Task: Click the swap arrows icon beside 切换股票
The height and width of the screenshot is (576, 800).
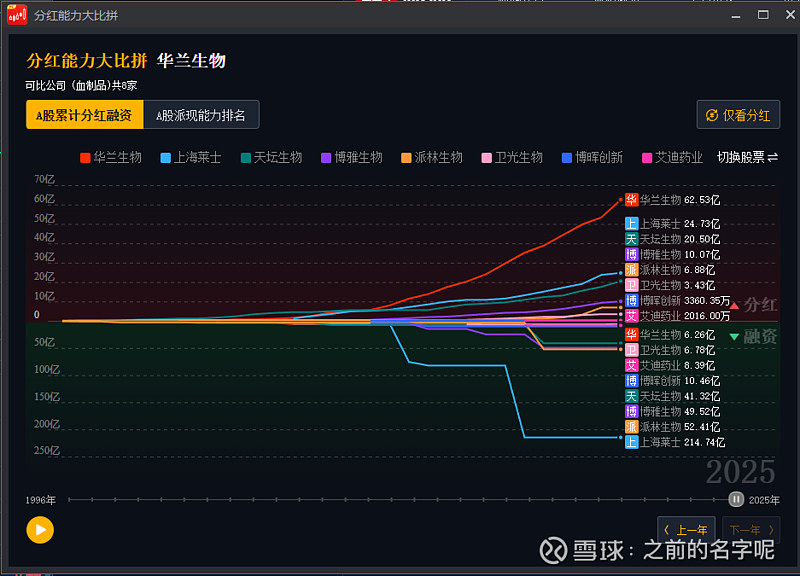Action: (772, 157)
